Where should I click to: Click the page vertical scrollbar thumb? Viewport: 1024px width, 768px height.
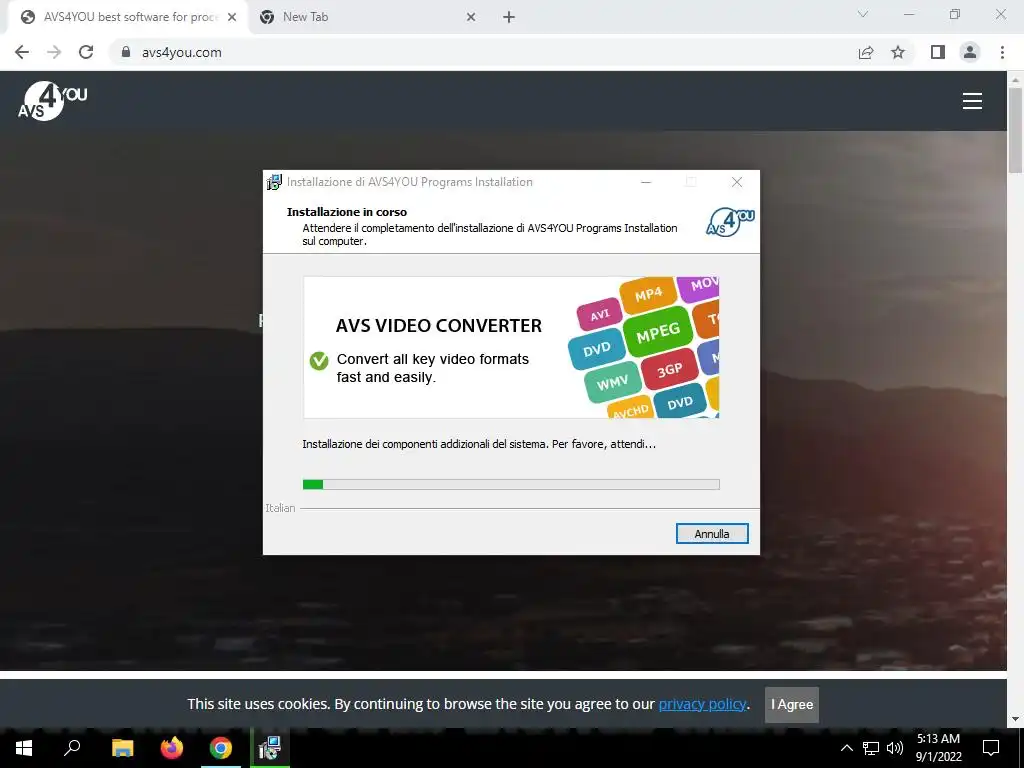coord(1015,131)
